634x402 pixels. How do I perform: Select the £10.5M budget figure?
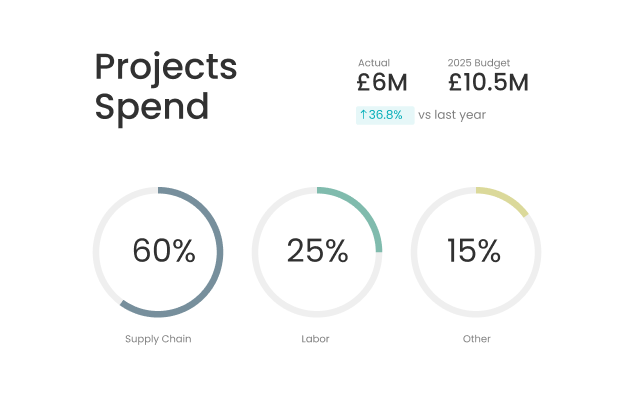click(488, 83)
